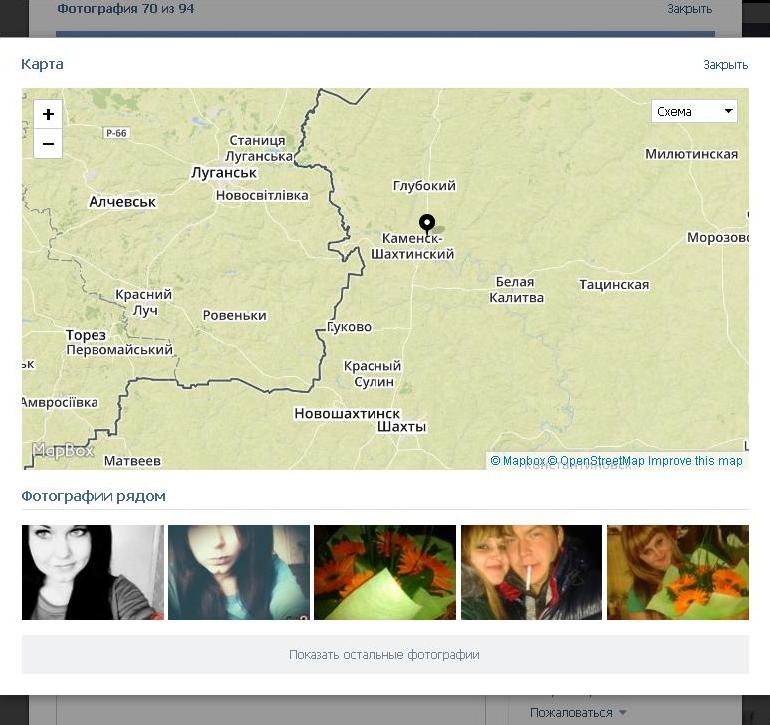Click the black location pin on the map
Screen dimensions: 770x725
pyautogui.click(x=427, y=223)
